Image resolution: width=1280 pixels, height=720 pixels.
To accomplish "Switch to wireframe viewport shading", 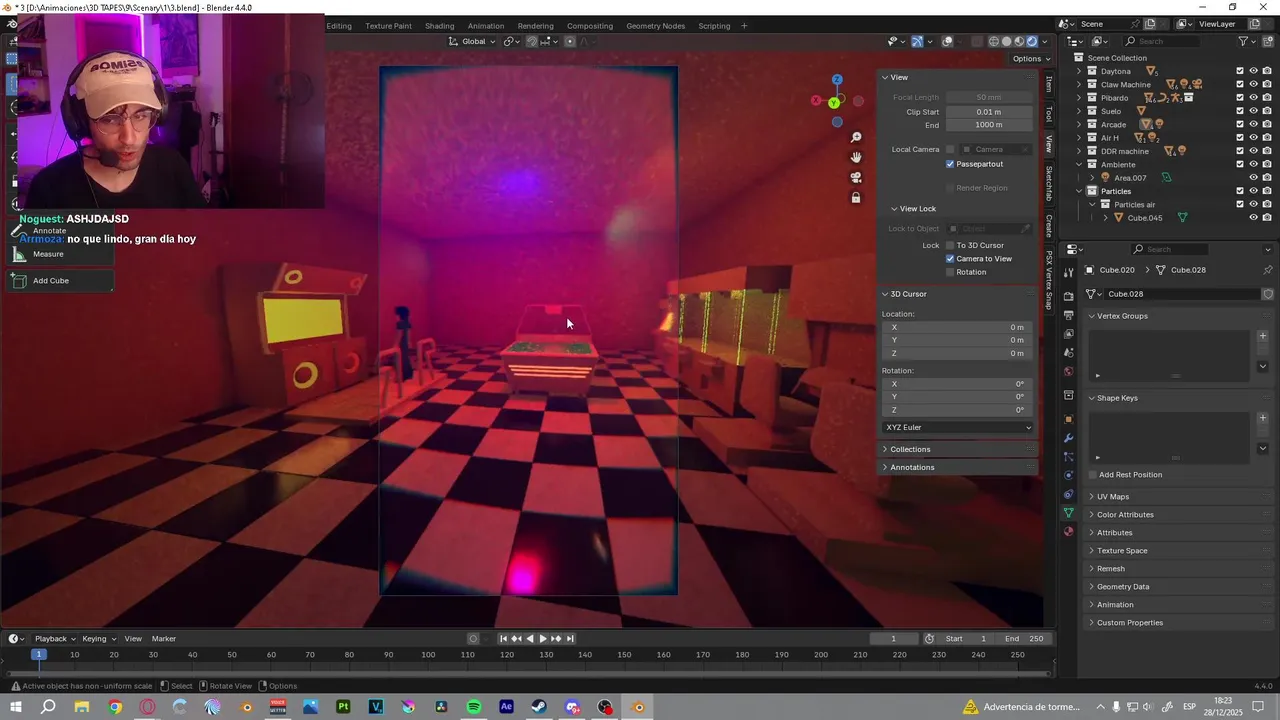I will pos(993,41).
